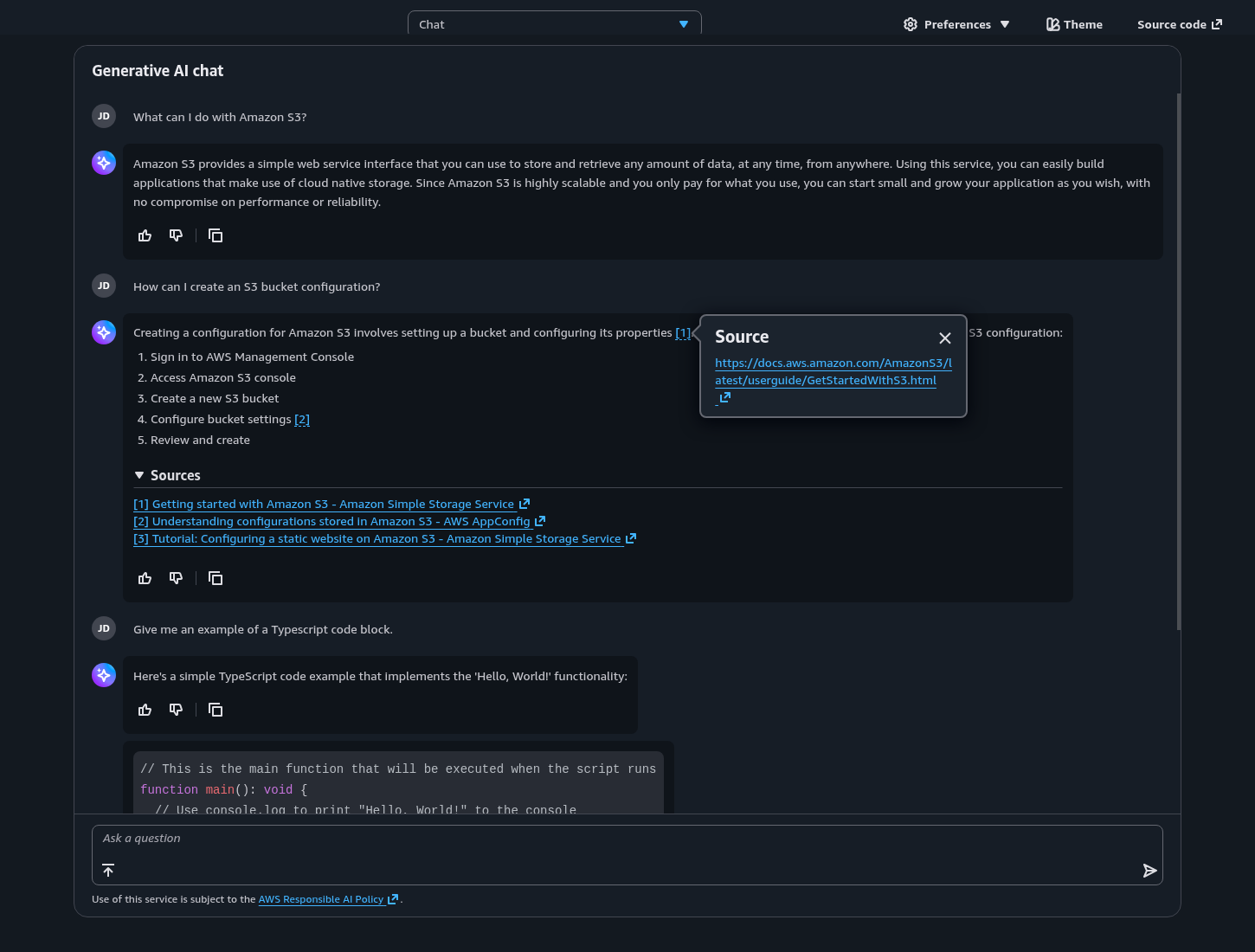This screenshot has width=1255, height=952.
Task: Copy the Amazon S3 overview answer
Action: coord(216,235)
